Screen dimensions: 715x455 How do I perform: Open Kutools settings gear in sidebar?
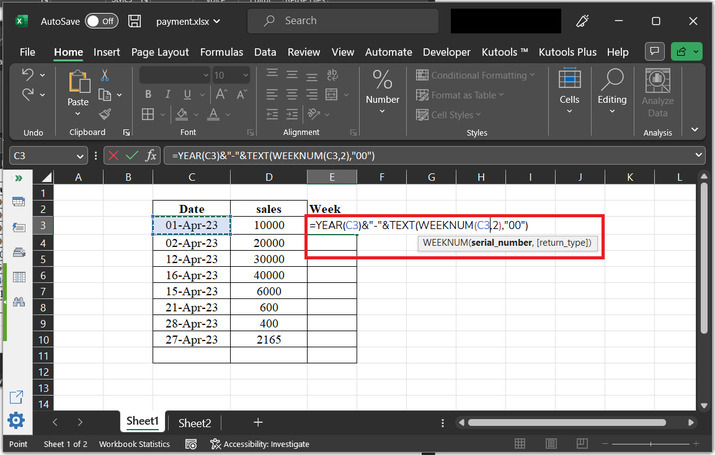(x=16, y=420)
